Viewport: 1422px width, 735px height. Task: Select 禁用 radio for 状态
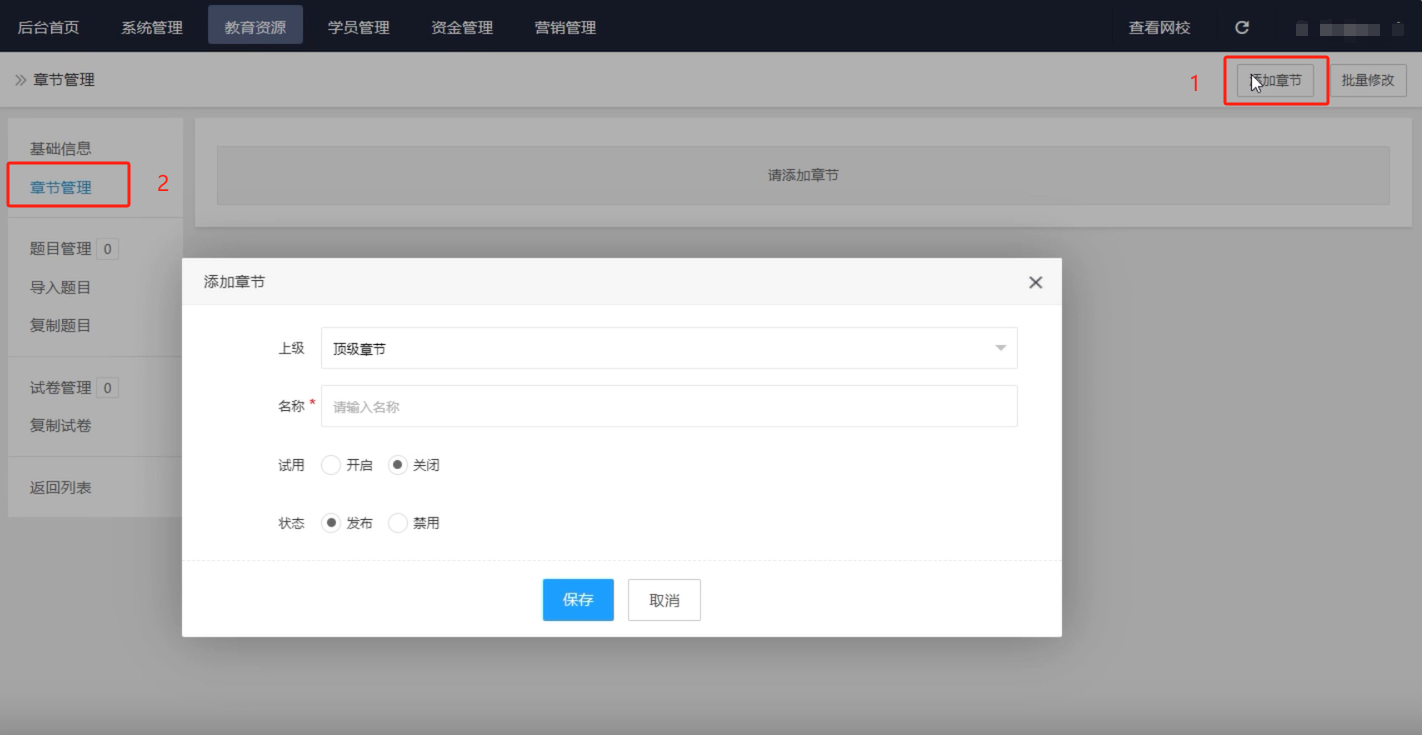(x=397, y=523)
